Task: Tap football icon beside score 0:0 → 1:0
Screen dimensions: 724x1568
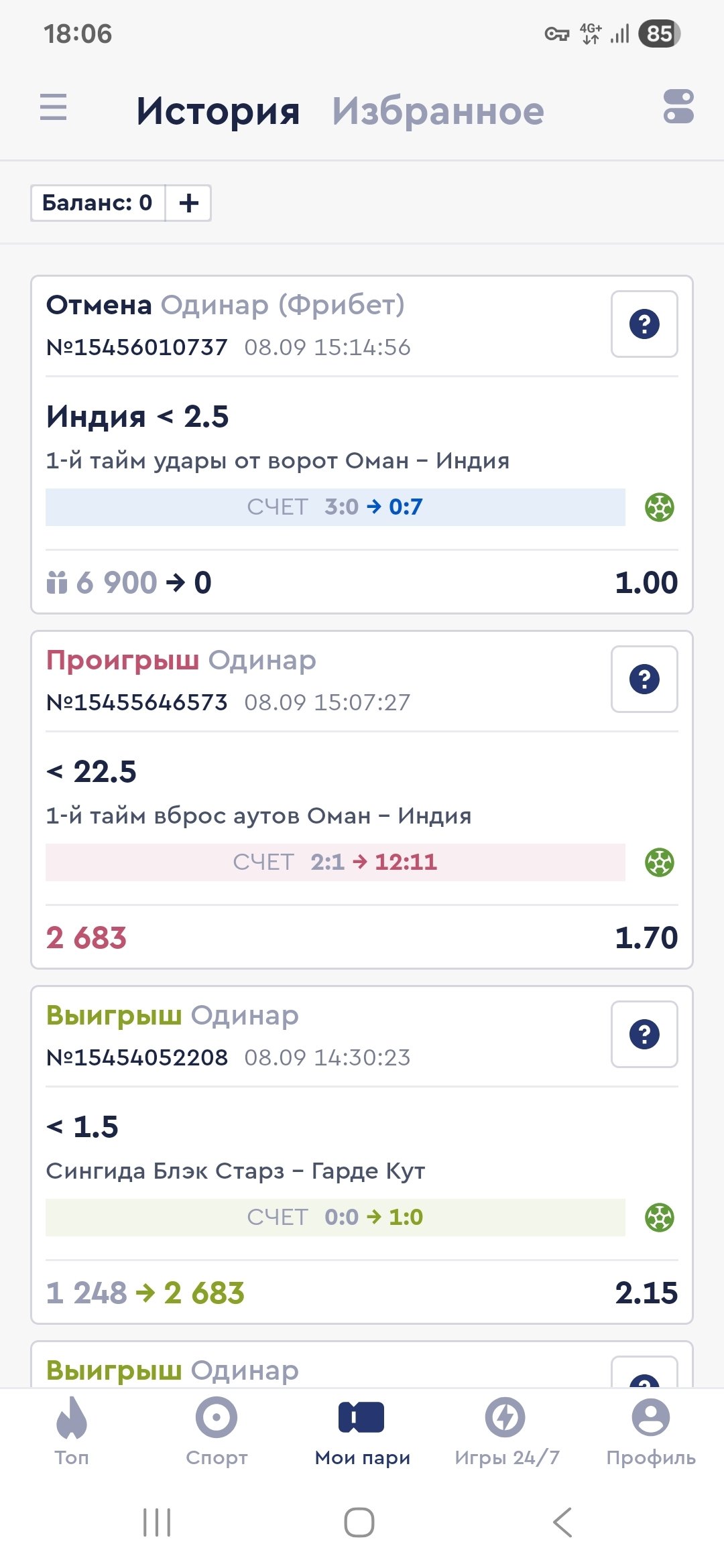Action: [x=660, y=1218]
